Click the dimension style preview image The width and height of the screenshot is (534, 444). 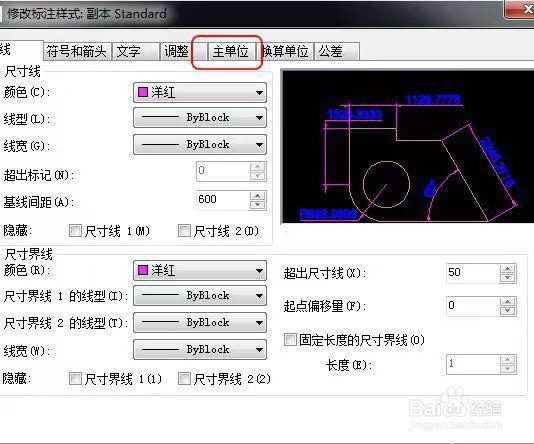tap(407, 146)
